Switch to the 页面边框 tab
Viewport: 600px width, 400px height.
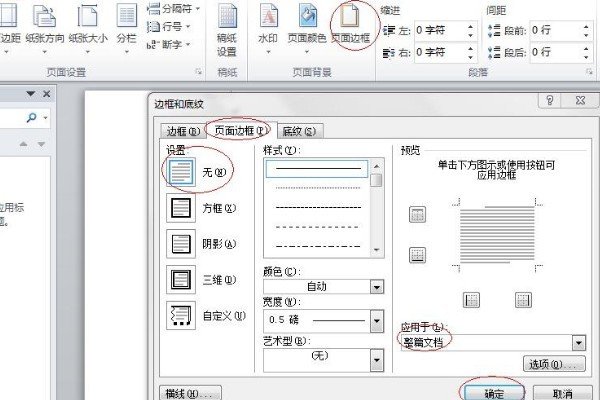(239, 131)
